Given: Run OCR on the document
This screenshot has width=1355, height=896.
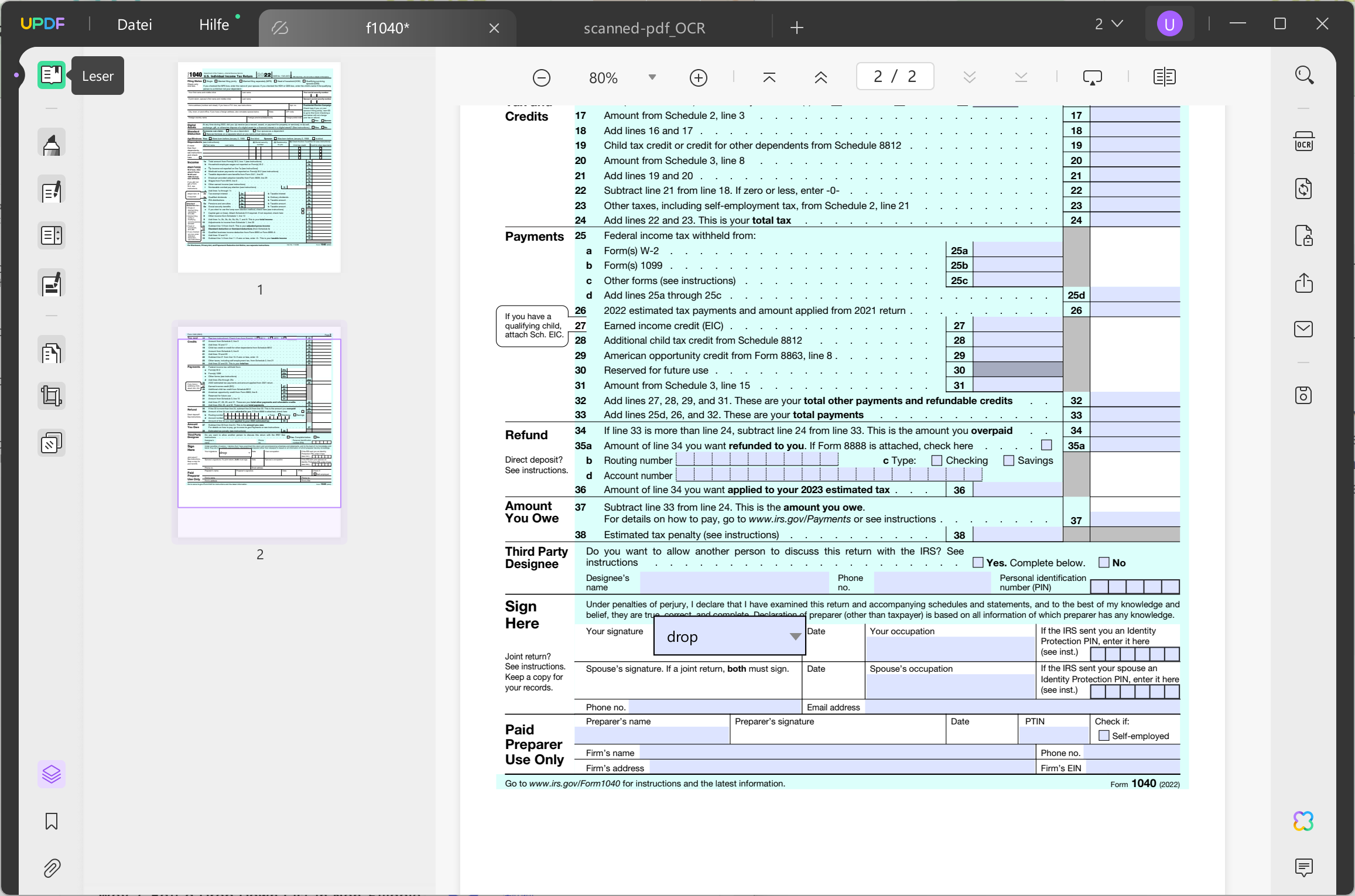Looking at the screenshot, I should click(1304, 141).
